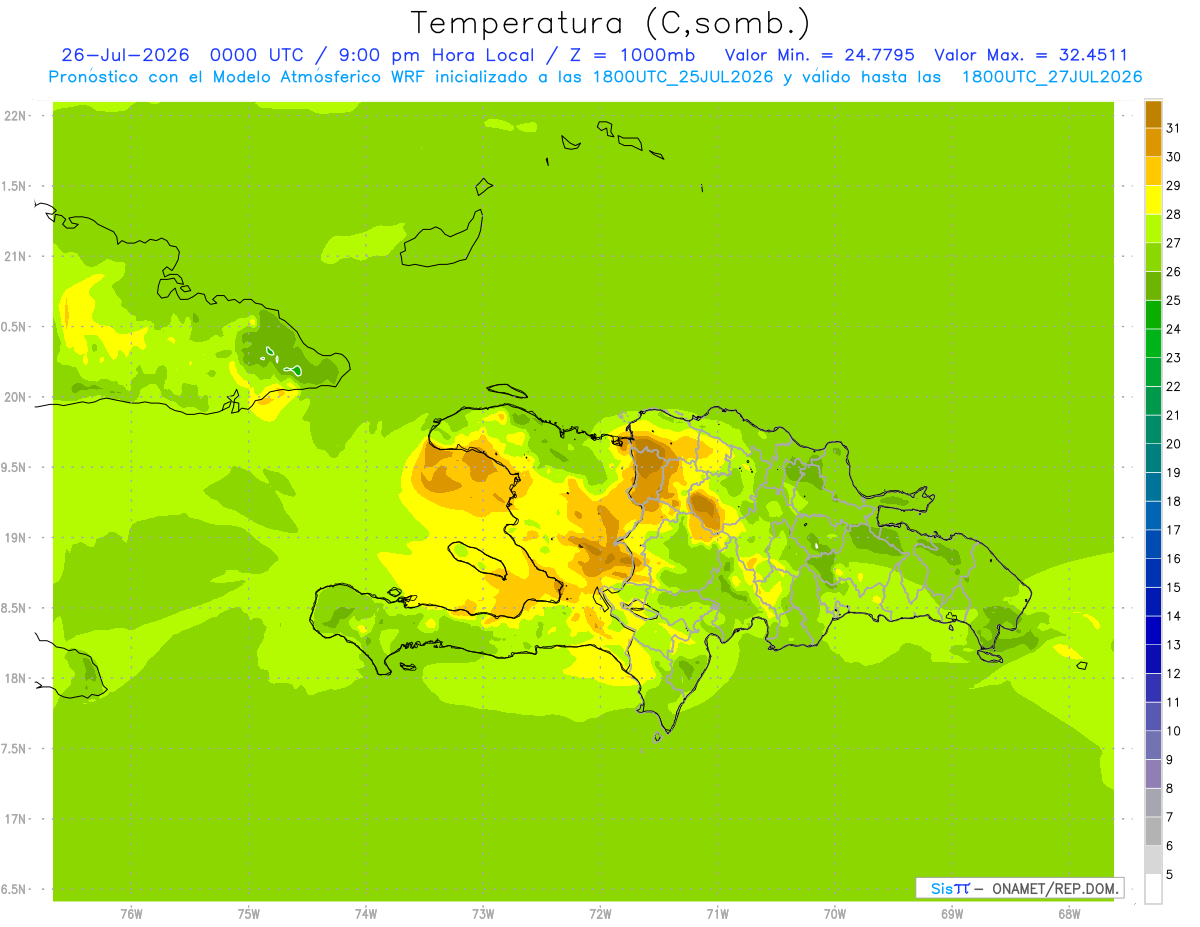This screenshot has width=1200, height=927.
Task: Click the "22N" latitude label
Action: (x=15, y=116)
